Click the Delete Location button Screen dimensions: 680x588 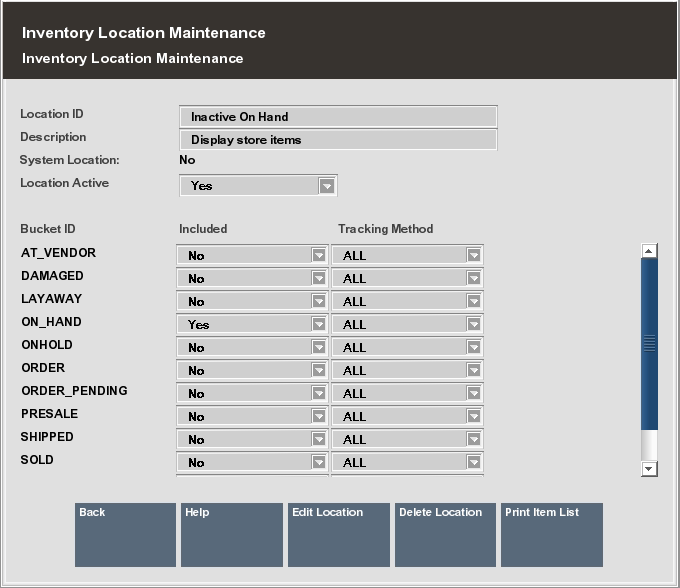(x=445, y=535)
